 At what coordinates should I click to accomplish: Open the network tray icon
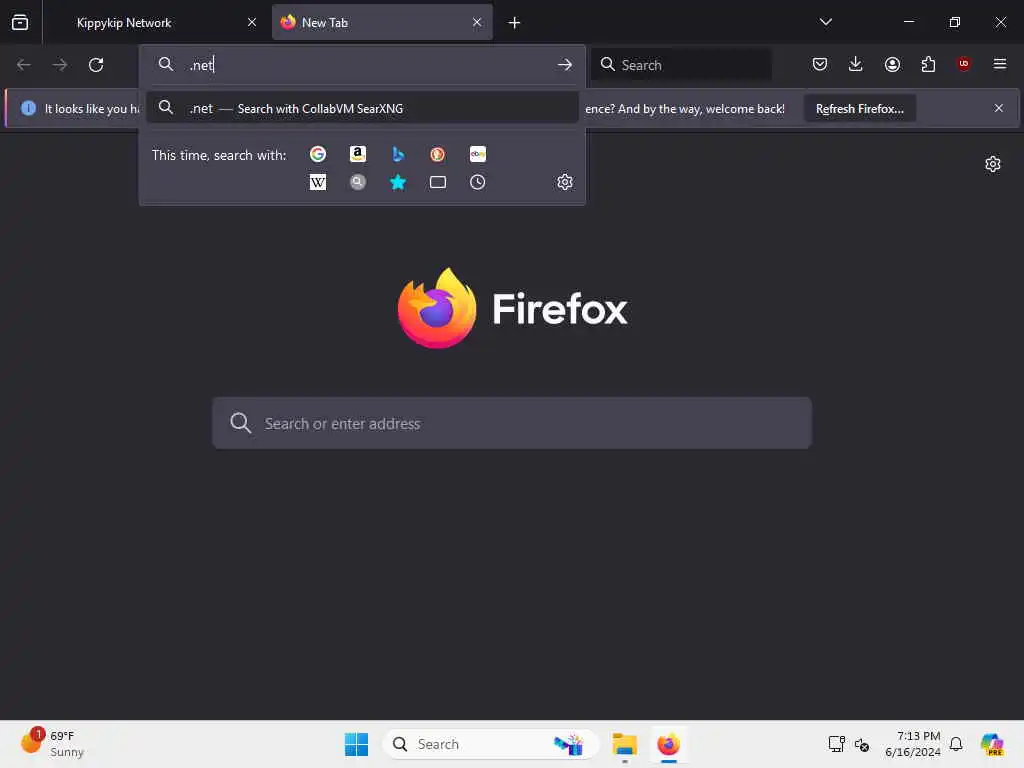click(837, 744)
